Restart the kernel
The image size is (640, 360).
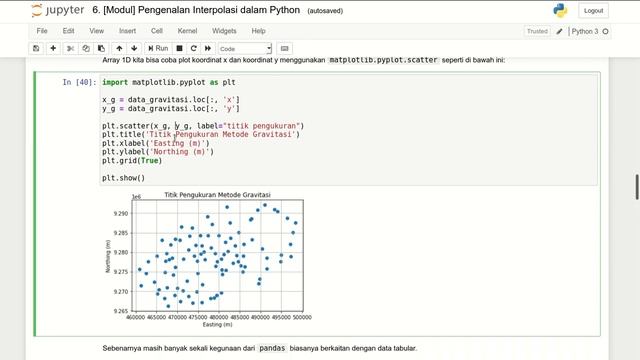193,49
